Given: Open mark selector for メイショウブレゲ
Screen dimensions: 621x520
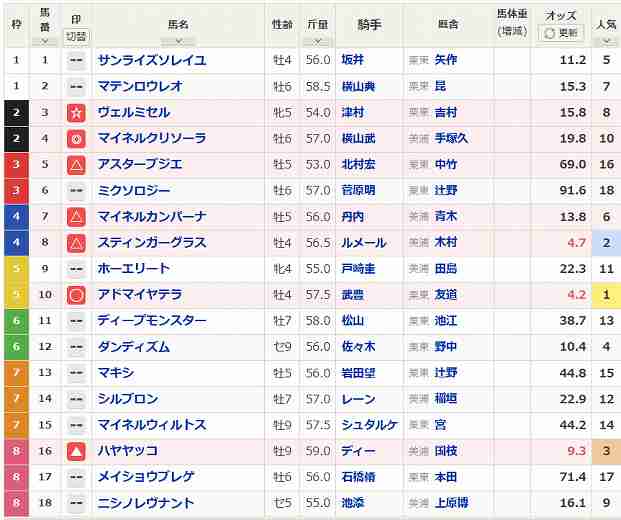Looking at the screenshot, I should coord(76,477).
